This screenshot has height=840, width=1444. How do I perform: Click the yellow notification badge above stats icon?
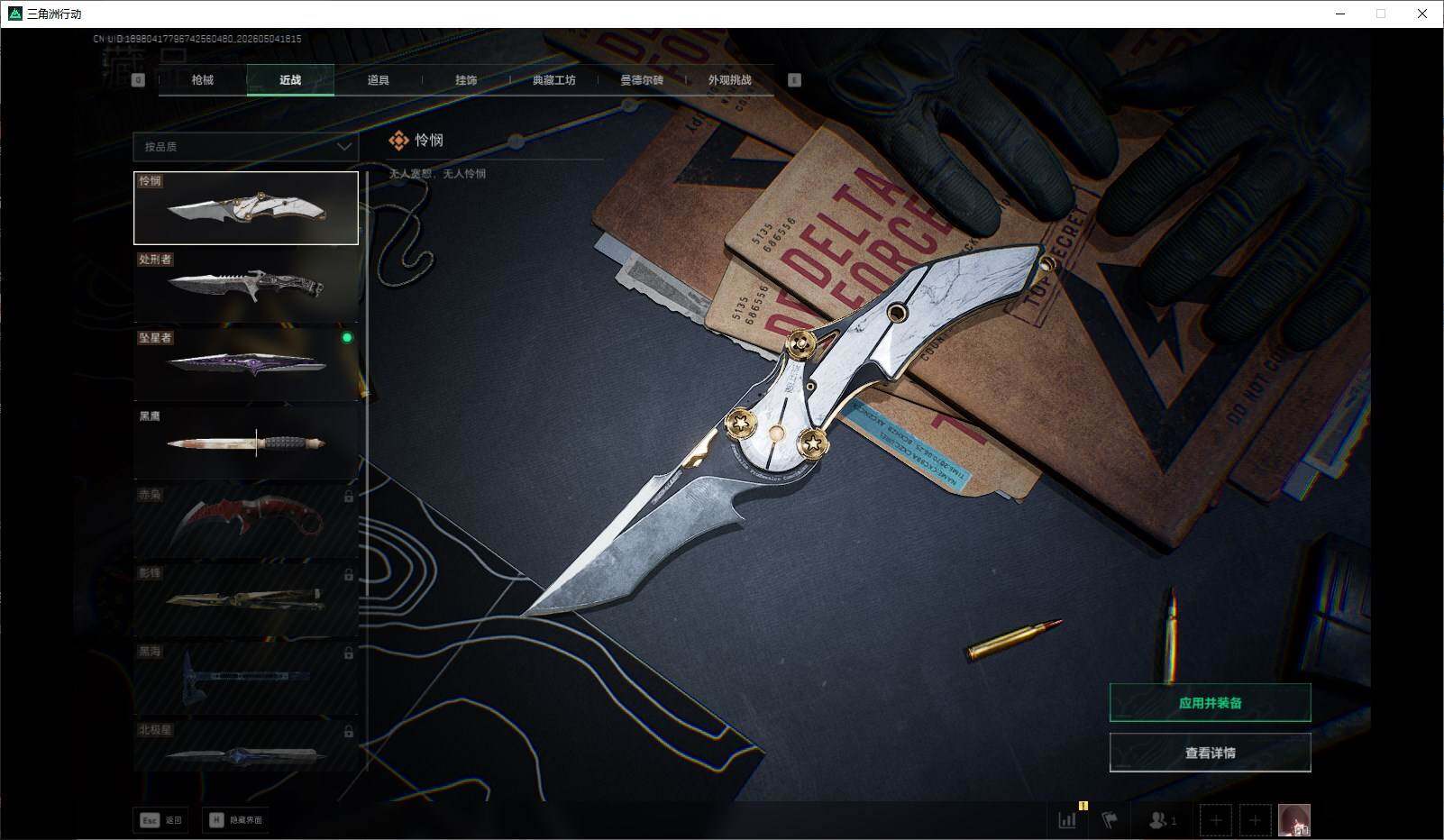[x=1083, y=806]
